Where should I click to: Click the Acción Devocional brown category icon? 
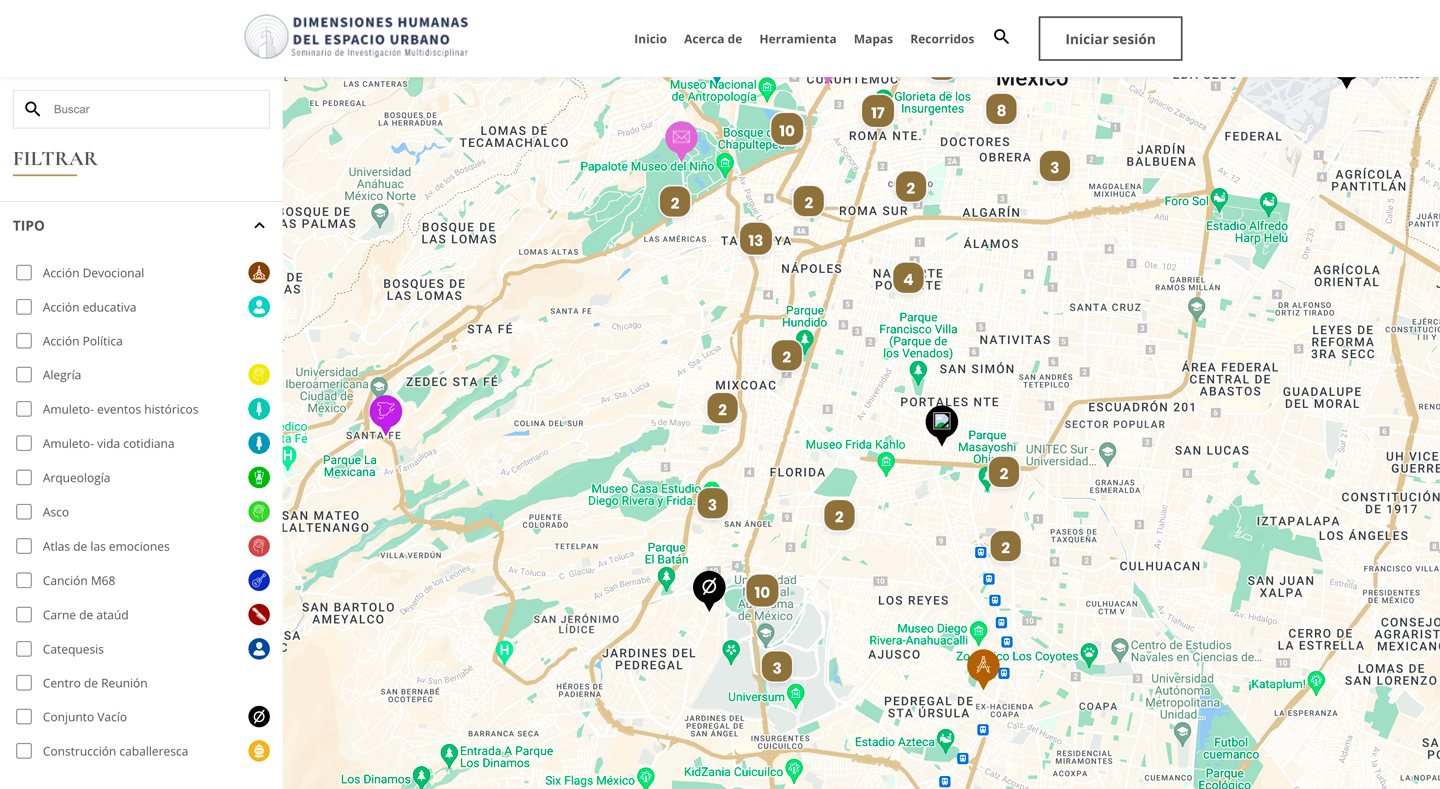pos(259,273)
